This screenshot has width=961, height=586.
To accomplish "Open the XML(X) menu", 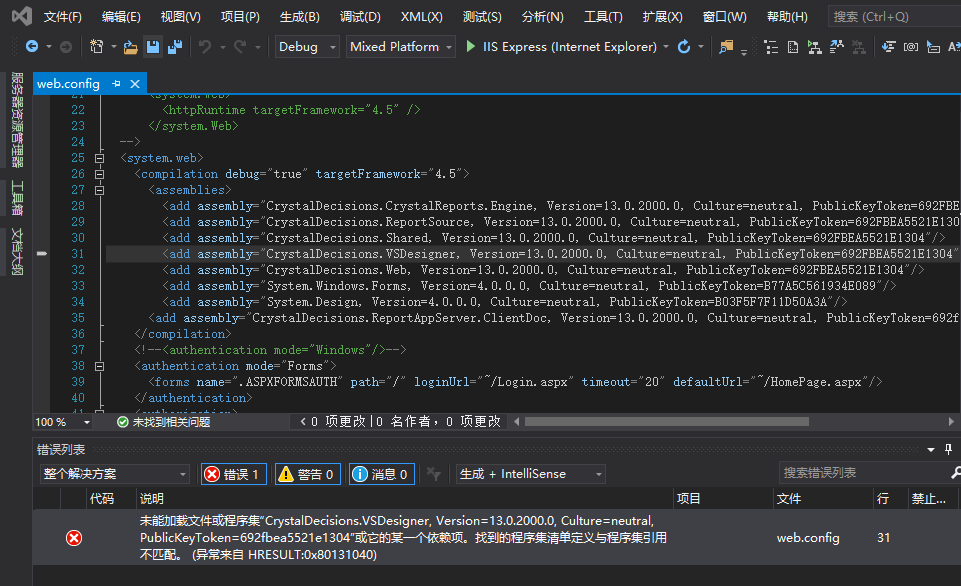I will (422, 17).
